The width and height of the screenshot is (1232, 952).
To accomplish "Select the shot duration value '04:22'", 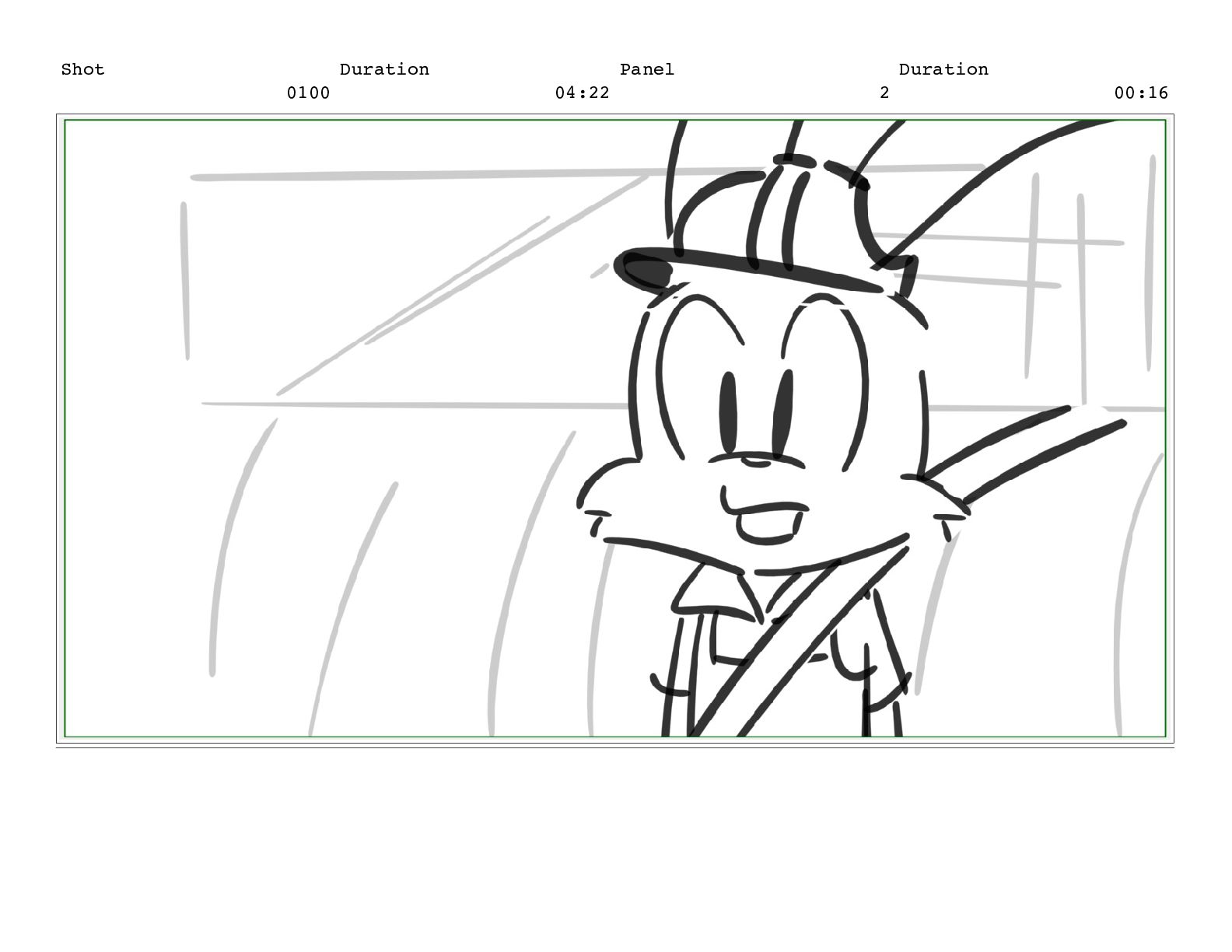I will tap(583, 93).
